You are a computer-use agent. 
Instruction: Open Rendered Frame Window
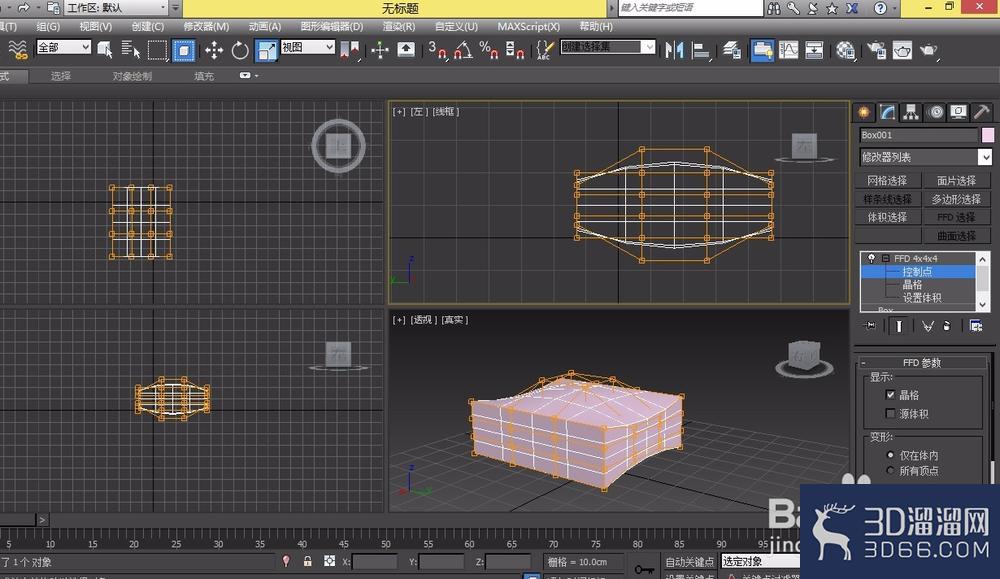tap(902, 50)
